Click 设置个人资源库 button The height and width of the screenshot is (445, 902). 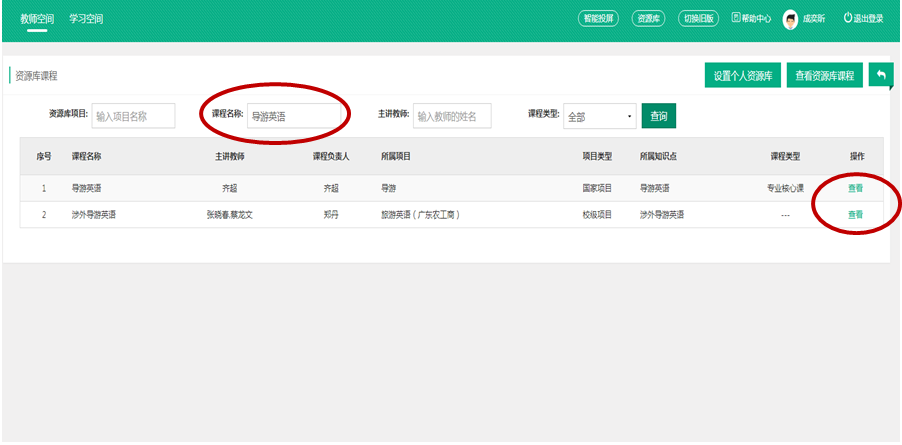coord(742,76)
